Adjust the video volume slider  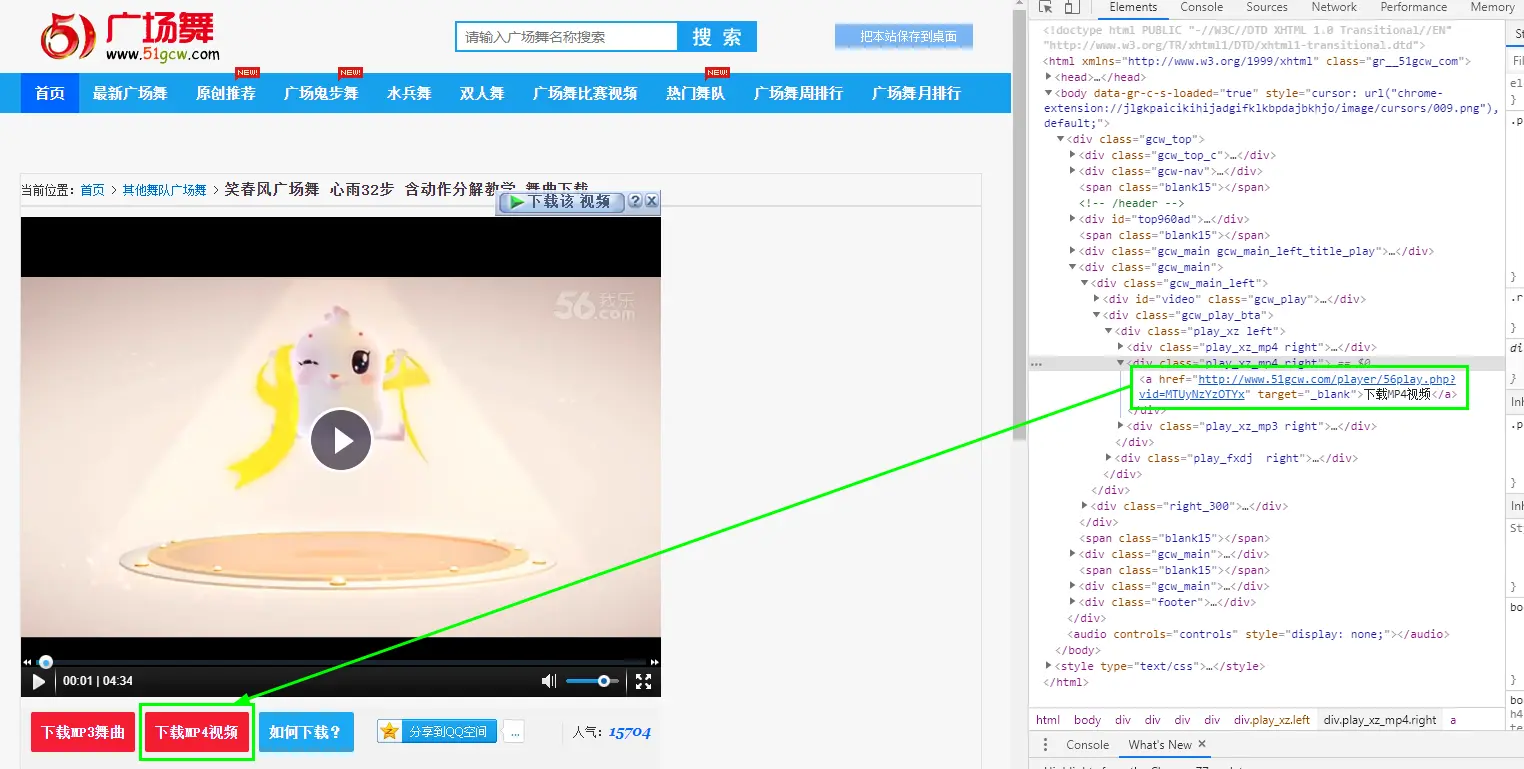(x=594, y=681)
